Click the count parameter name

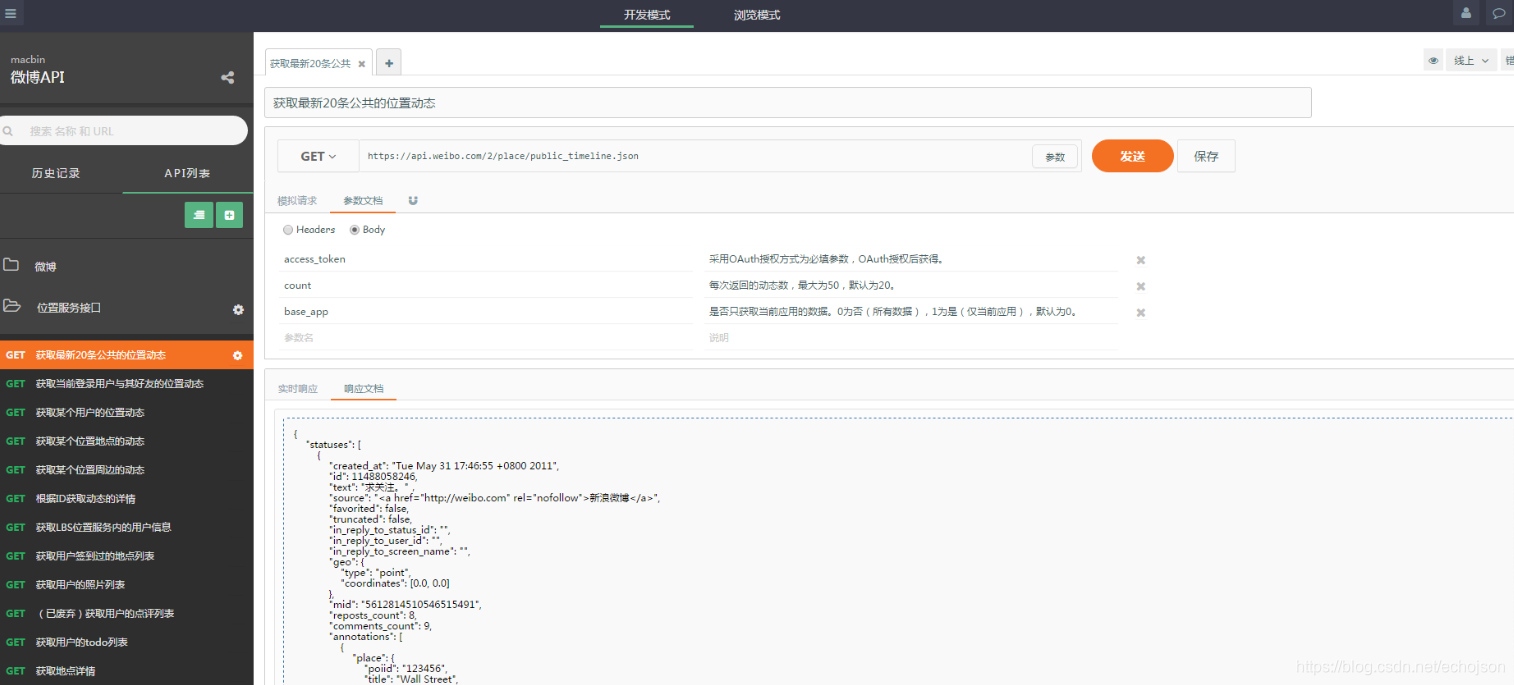click(x=298, y=285)
